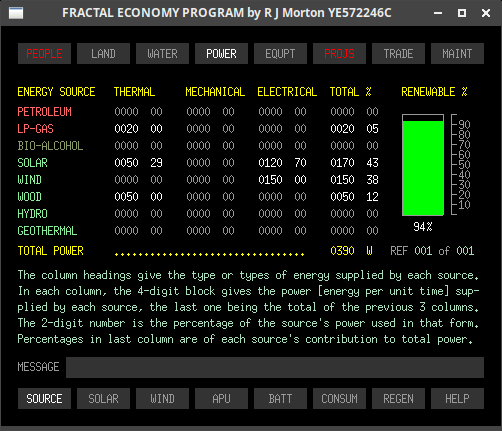Click the window menu icon in title bar
Viewport: 502px width, 431px height.
click(16, 13)
